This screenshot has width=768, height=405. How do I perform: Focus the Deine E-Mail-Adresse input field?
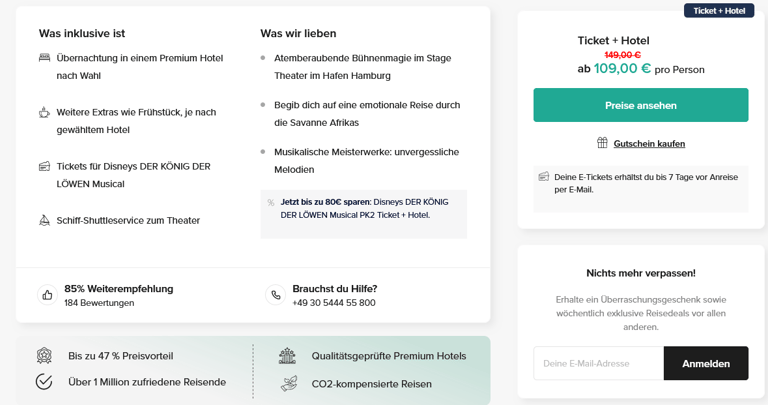click(x=599, y=363)
